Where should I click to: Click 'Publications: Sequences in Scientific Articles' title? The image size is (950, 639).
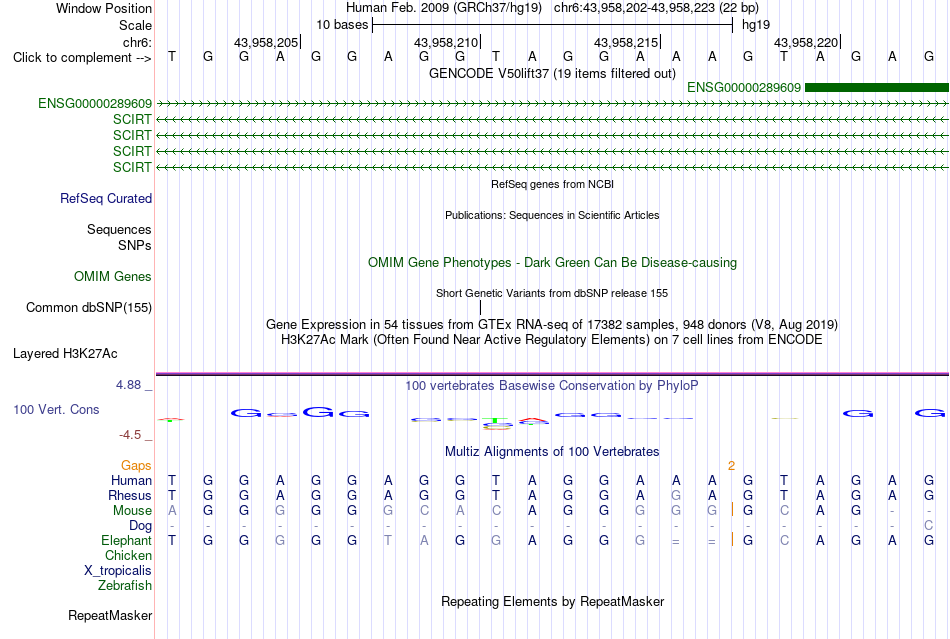point(552,215)
